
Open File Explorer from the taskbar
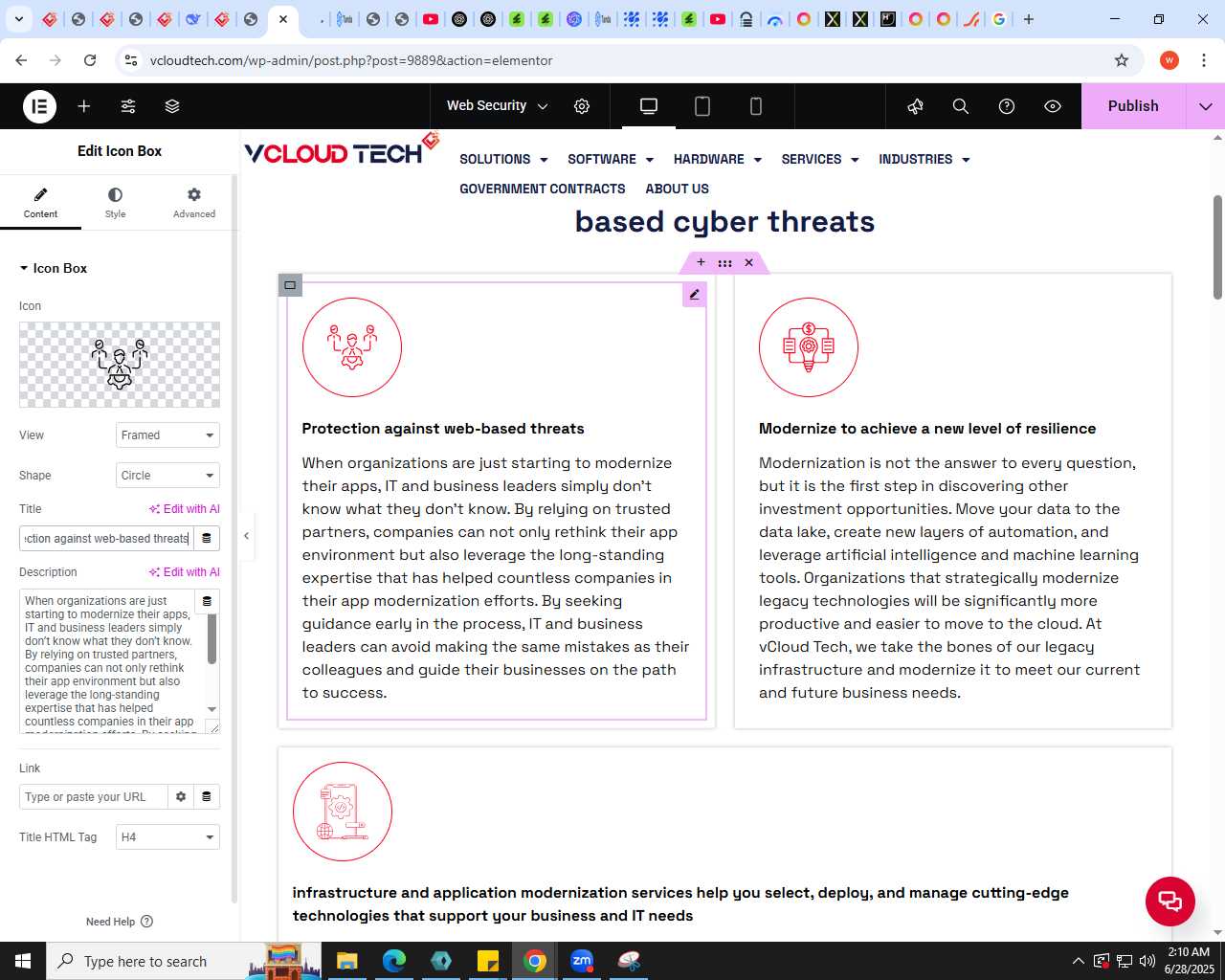(346, 961)
